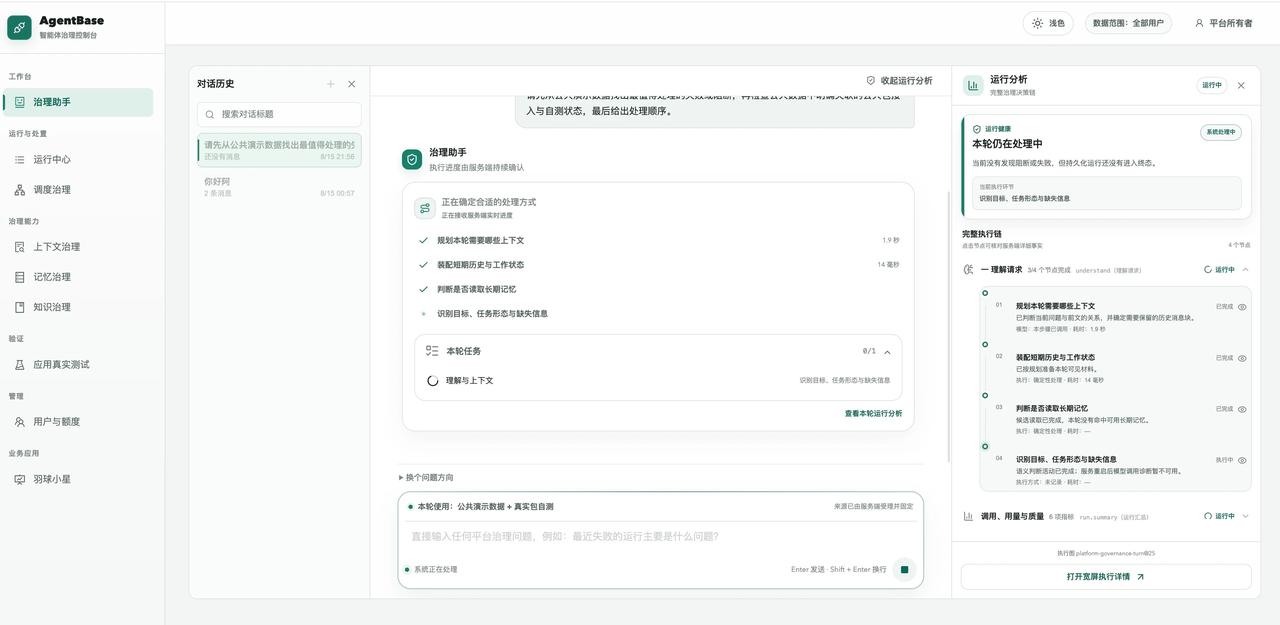Expand 换个问题方向 disclosure triangle

(401, 478)
